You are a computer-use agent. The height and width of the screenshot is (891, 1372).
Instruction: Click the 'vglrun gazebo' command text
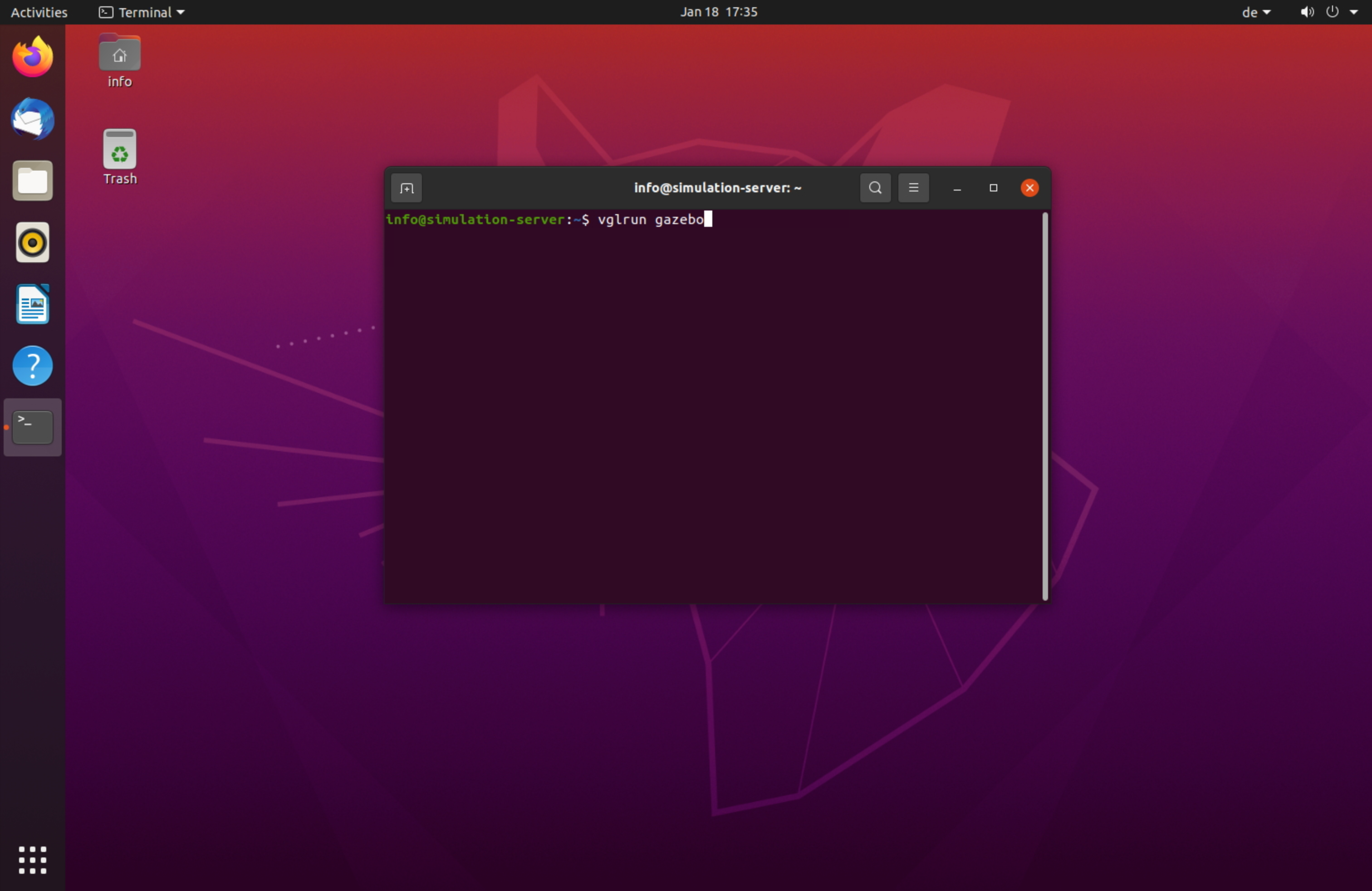click(651, 220)
